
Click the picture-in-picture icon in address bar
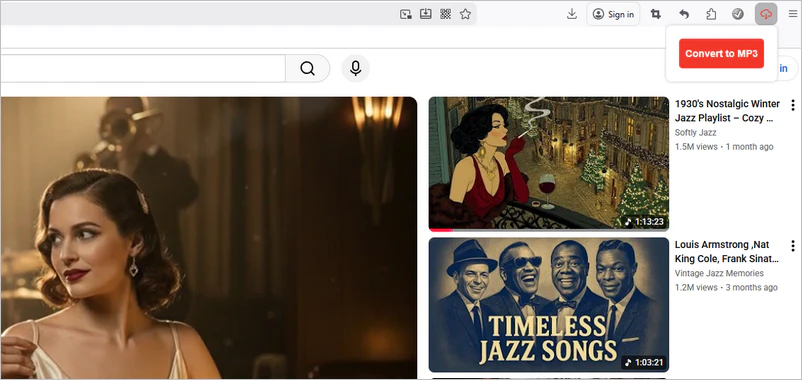point(406,14)
